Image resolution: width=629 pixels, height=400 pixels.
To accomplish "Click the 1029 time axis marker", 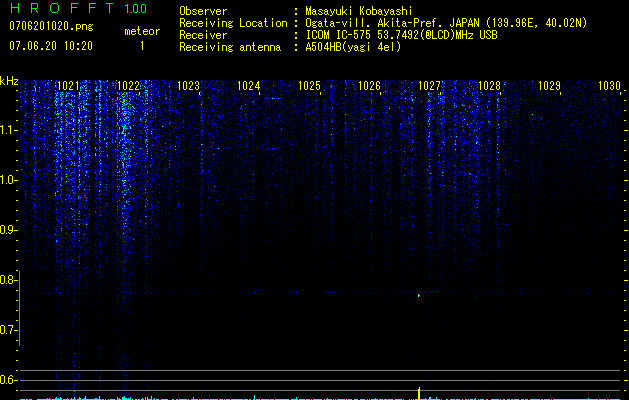I will [549, 85].
